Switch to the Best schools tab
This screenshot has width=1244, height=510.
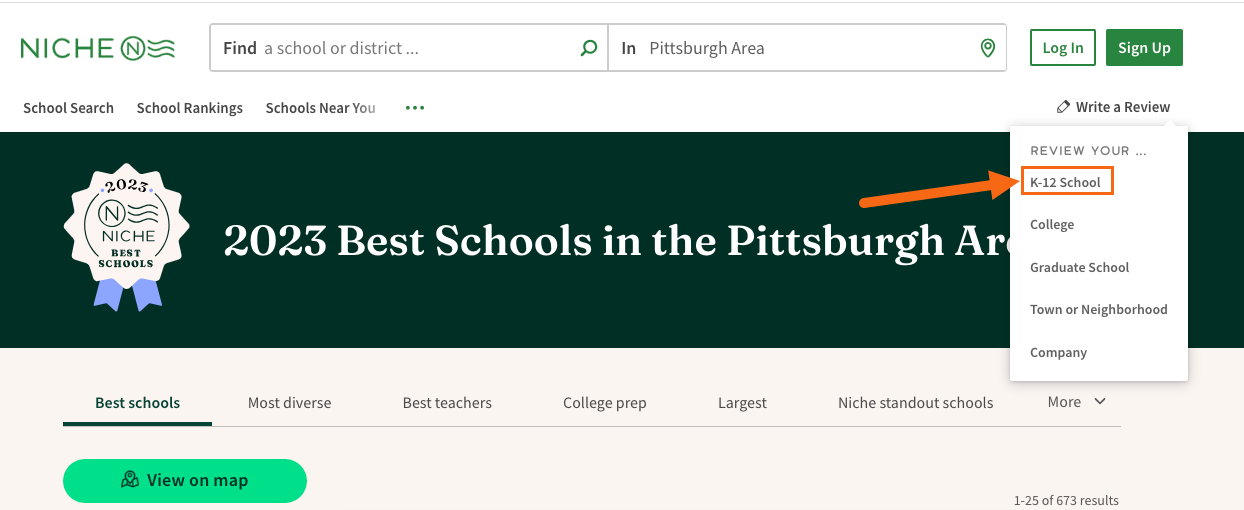click(x=138, y=403)
